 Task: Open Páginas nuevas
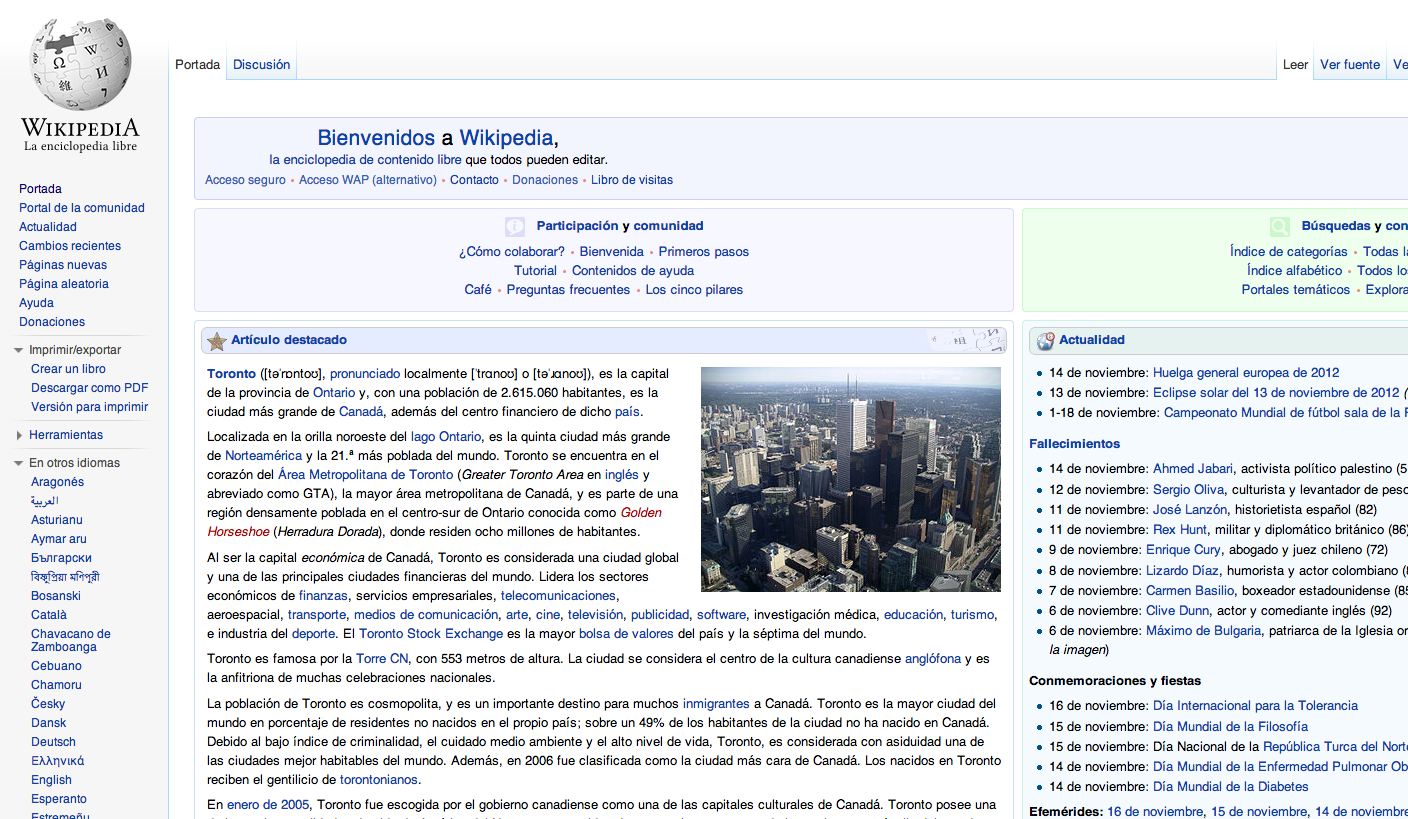(63, 265)
